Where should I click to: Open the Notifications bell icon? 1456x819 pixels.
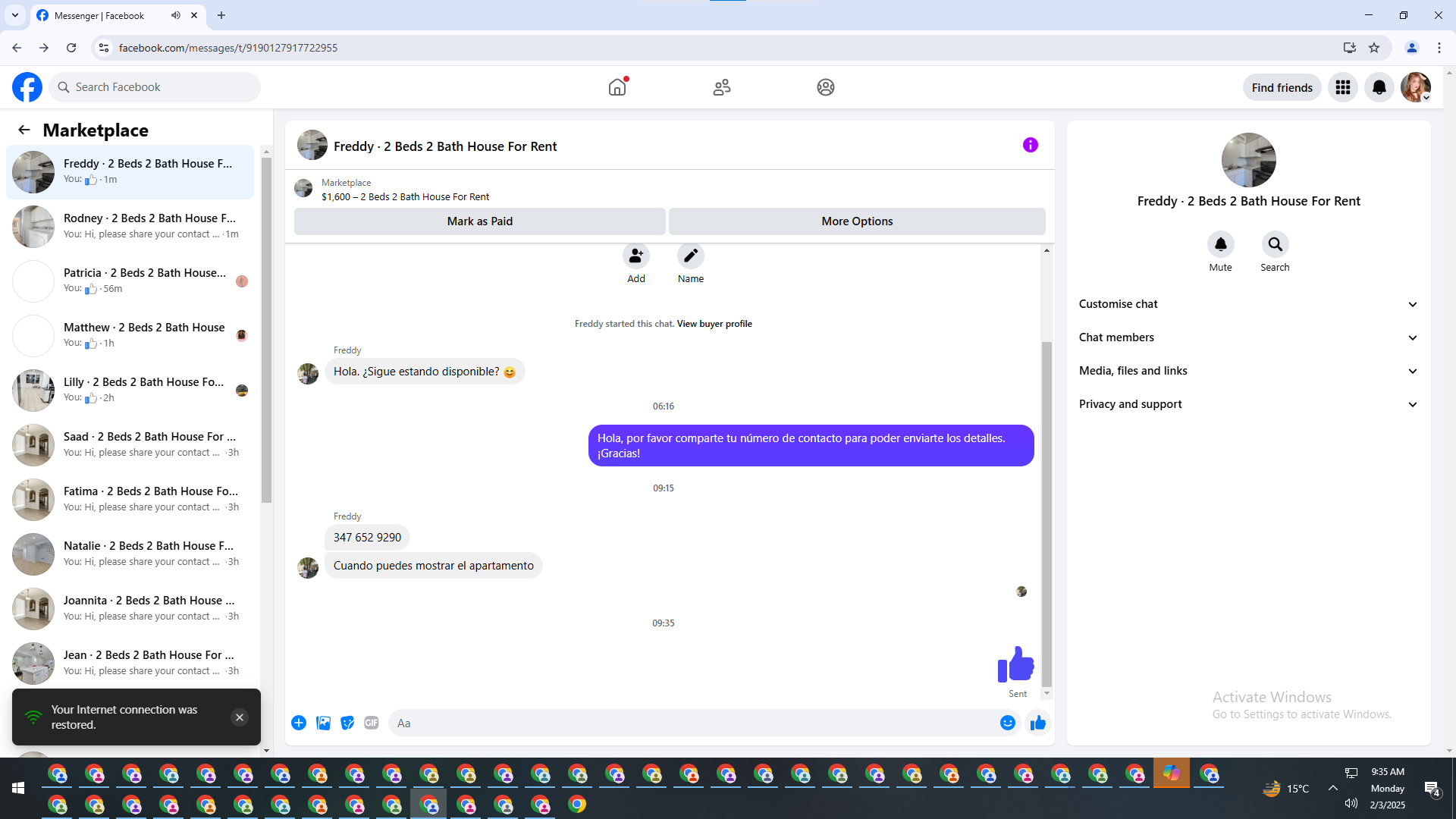(1379, 87)
